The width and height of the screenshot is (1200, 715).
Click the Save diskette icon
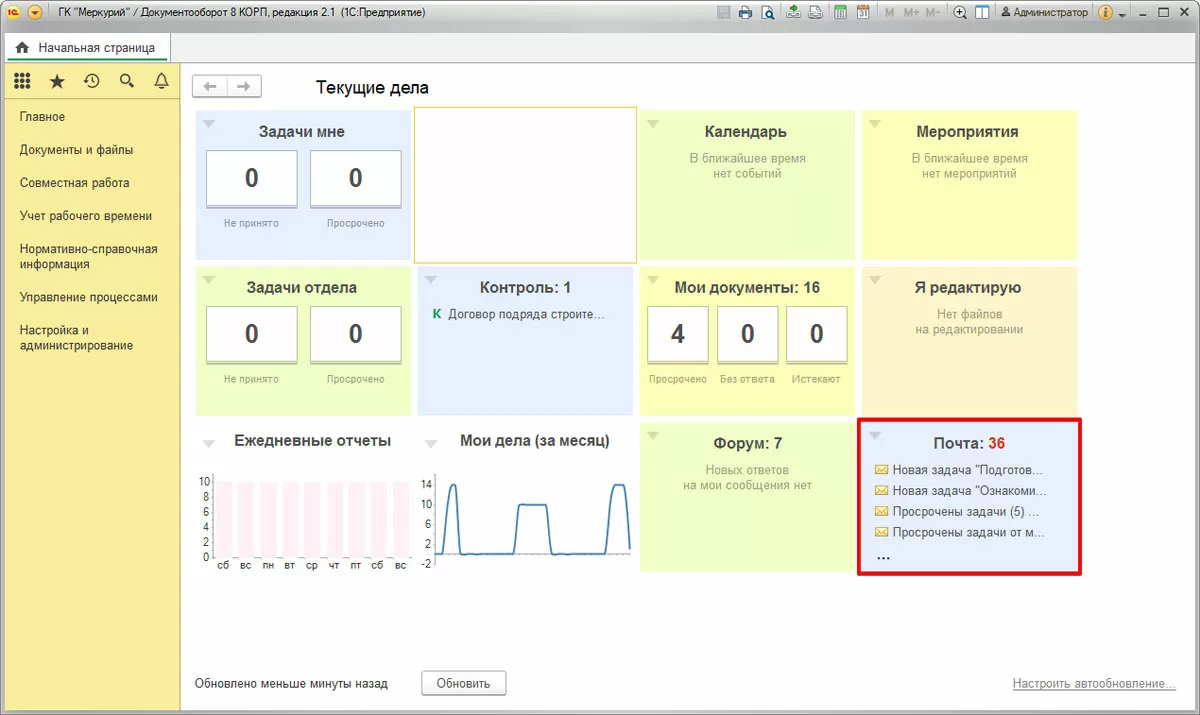coord(725,13)
